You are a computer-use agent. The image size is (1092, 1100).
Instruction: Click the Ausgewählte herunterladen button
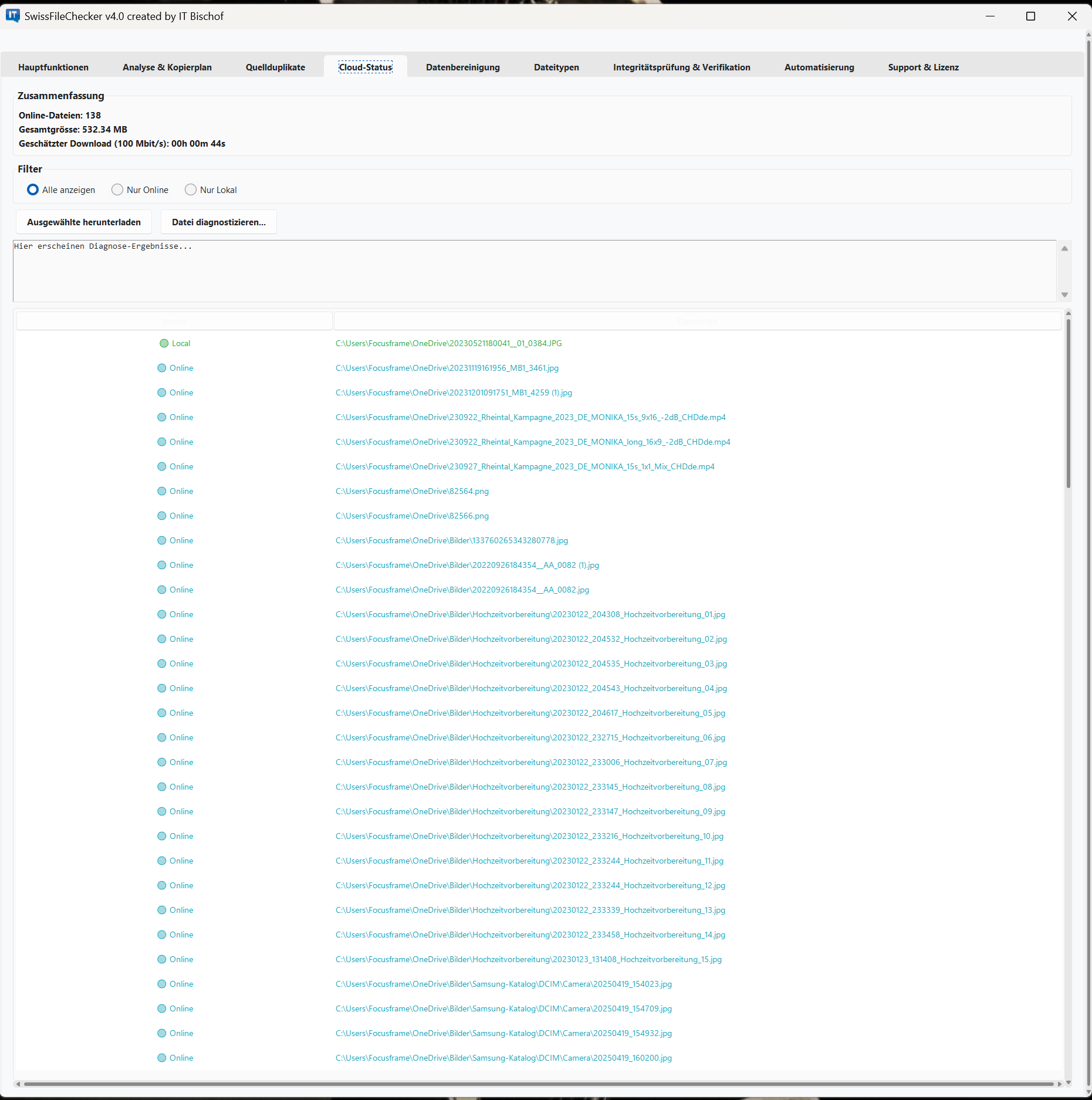pyautogui.click(x=83, y=222)
